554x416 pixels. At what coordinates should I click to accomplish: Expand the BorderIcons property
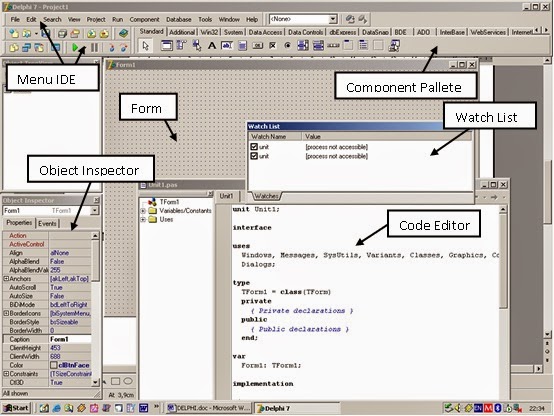tap(6, 313)
